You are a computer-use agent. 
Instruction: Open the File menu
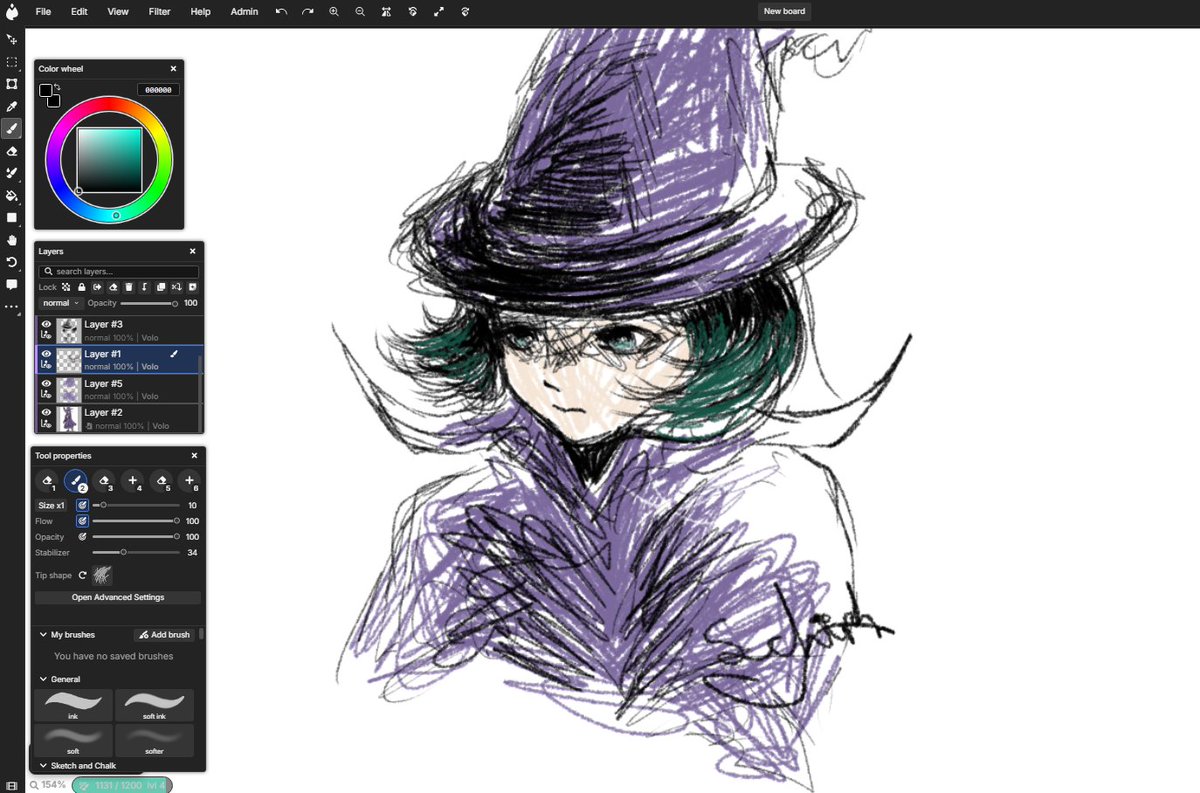(x=43, y=12)
